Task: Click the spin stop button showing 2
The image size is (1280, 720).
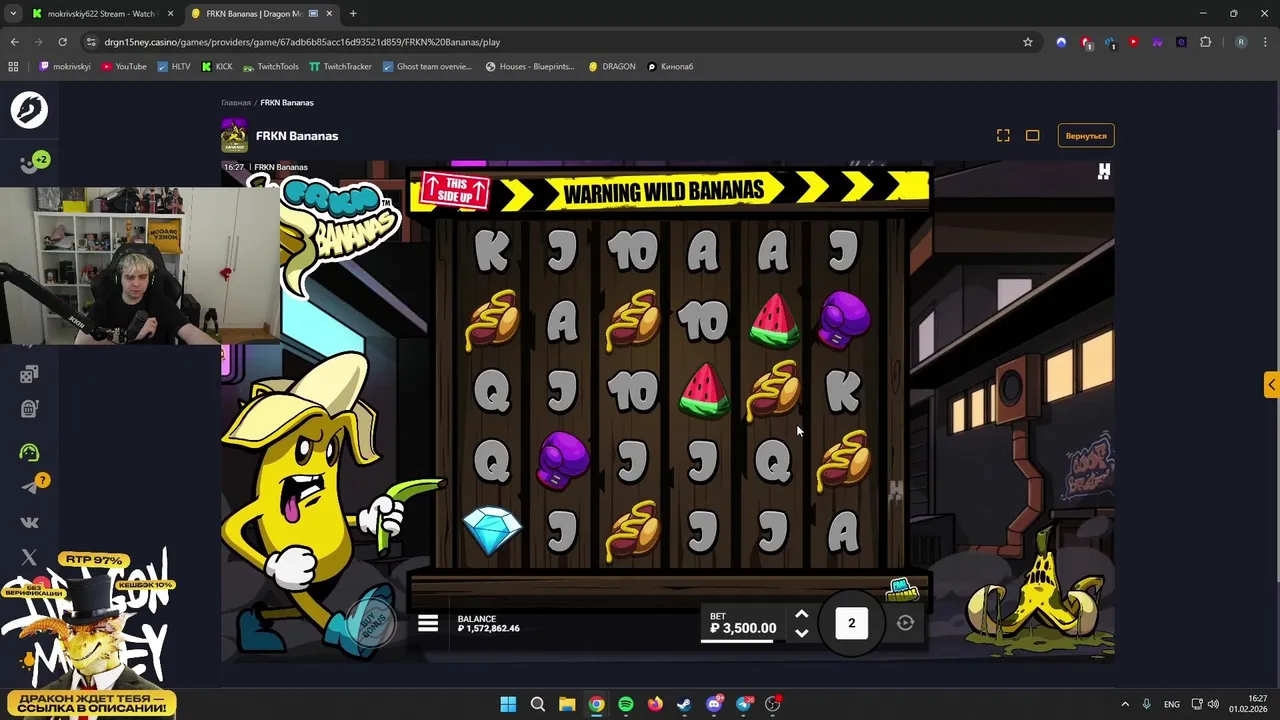Action: point(852,623)
